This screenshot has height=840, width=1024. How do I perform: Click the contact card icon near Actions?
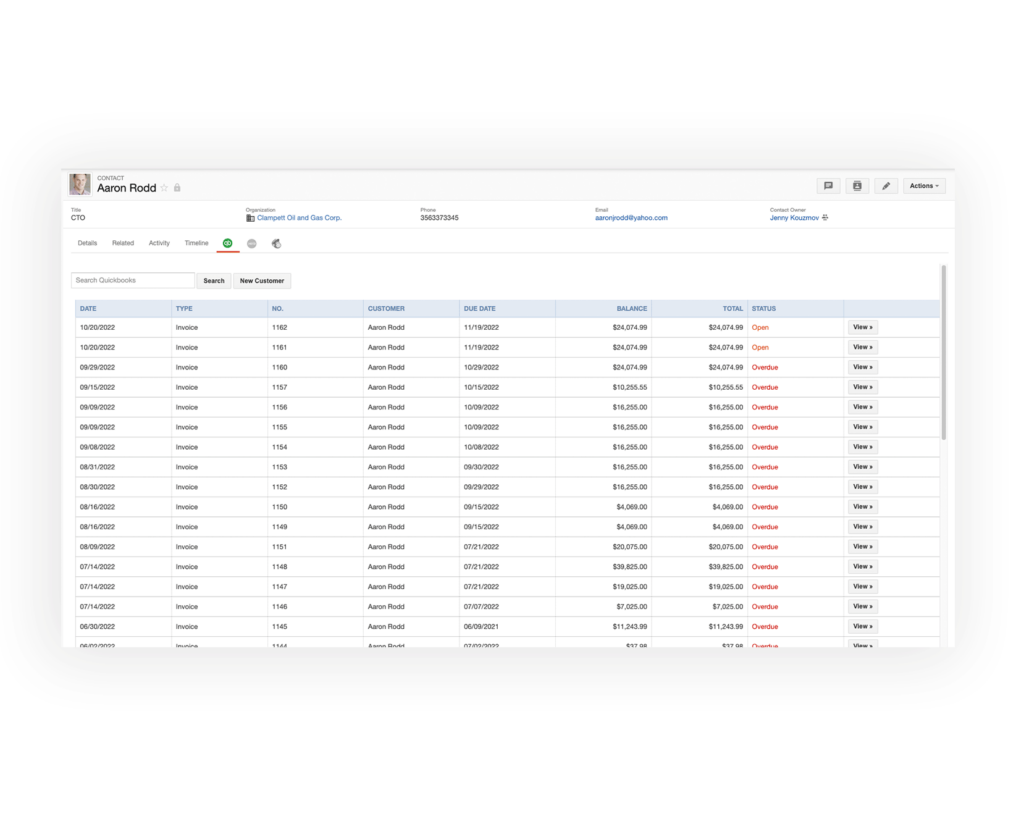click(857, 185)
